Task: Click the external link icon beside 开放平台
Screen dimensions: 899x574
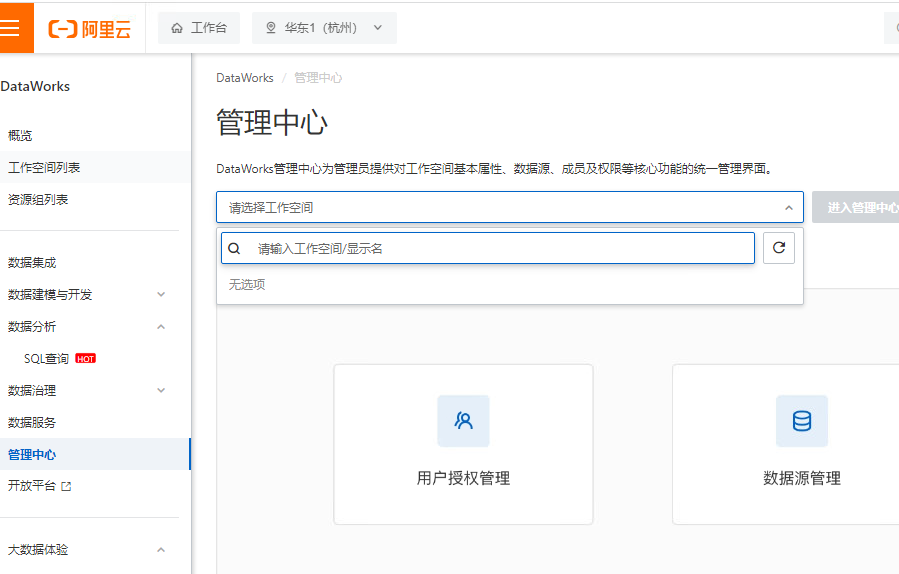Action: point(67,487)
